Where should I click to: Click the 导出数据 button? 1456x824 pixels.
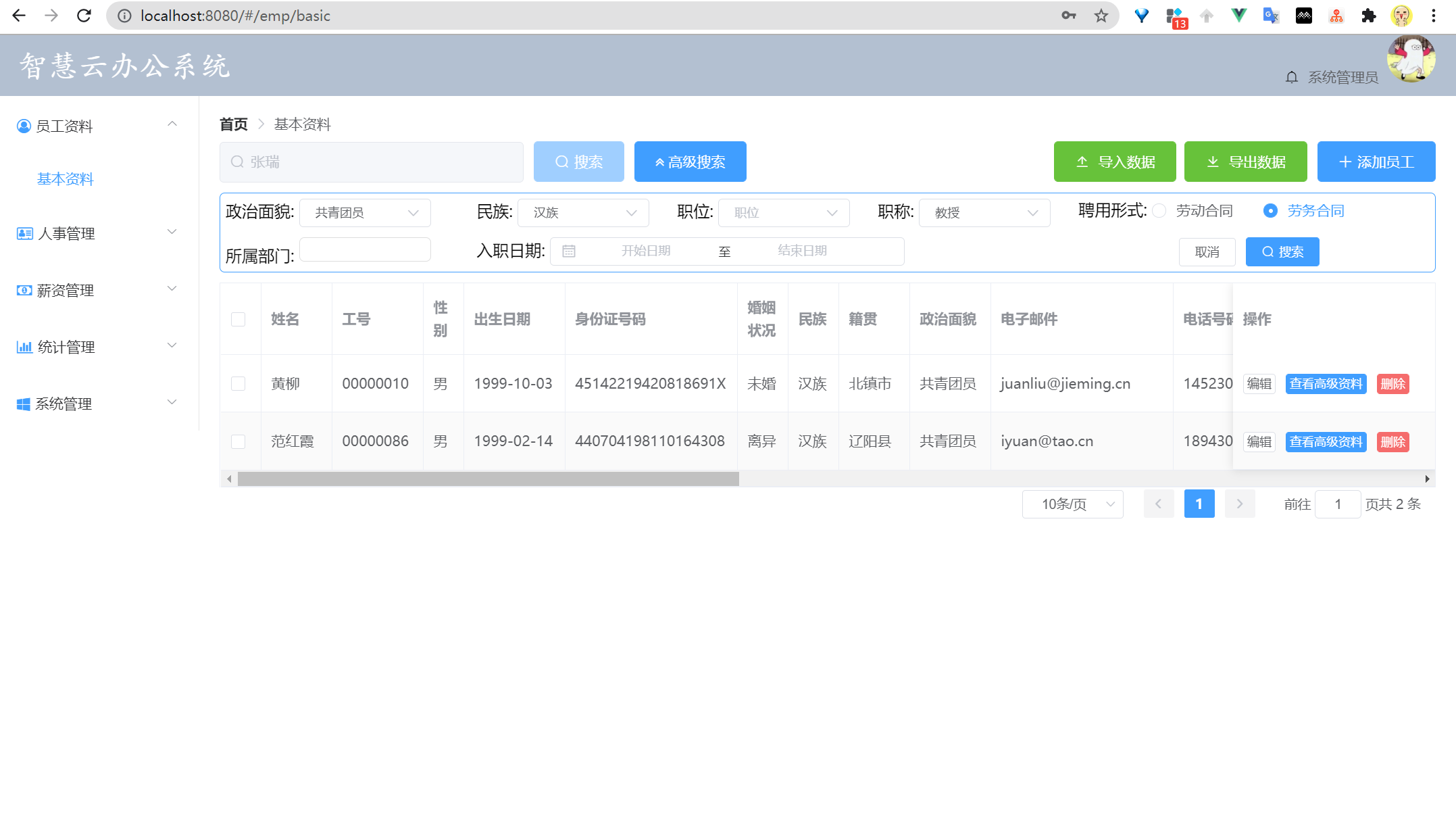(1245, 162)
